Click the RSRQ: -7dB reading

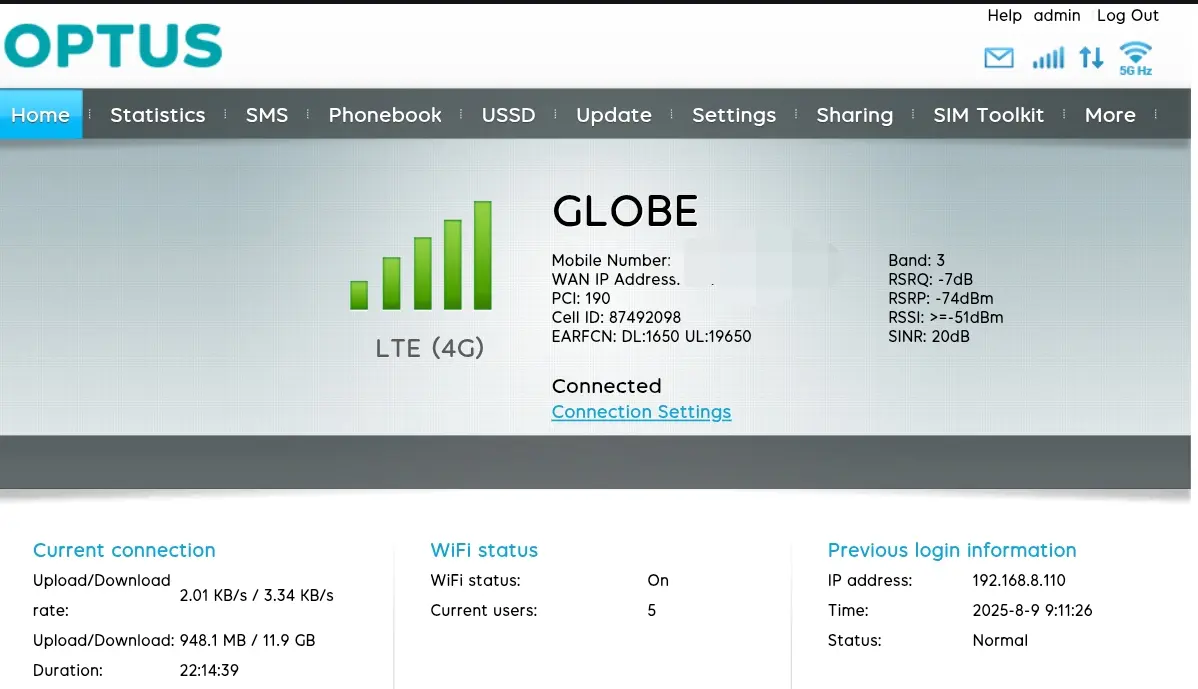tap(930, 280)
